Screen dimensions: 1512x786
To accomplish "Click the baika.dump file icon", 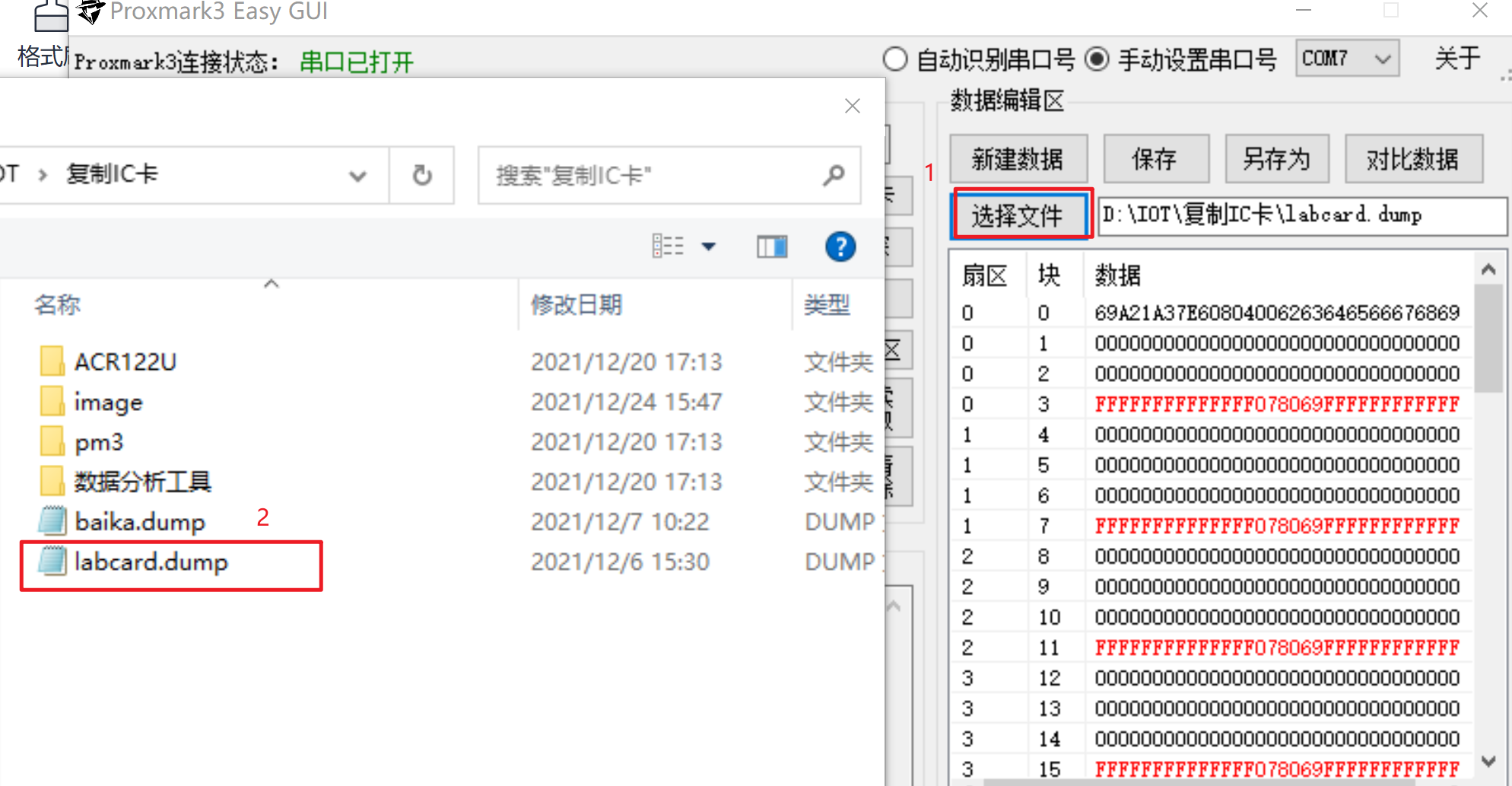I will pos(50,521).
